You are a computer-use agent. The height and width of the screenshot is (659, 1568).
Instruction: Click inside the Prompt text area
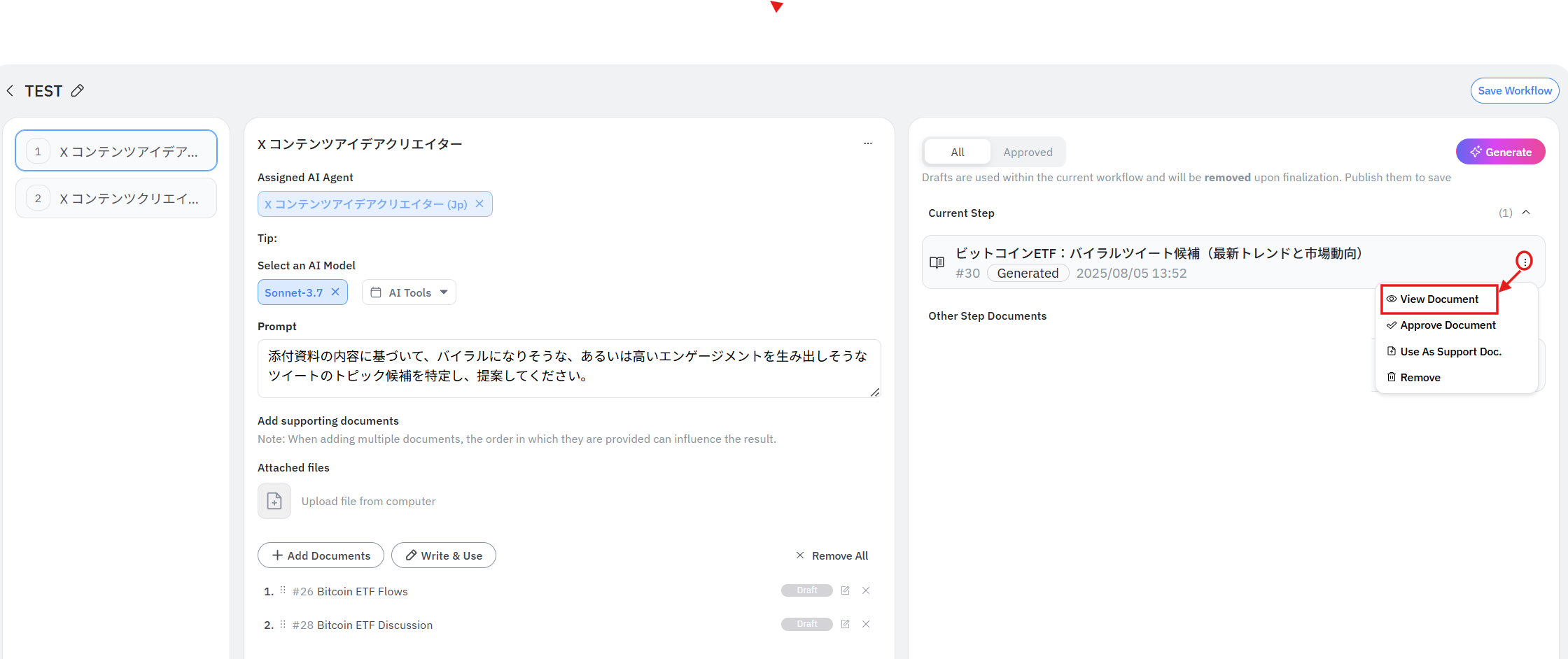click(568, 368)
